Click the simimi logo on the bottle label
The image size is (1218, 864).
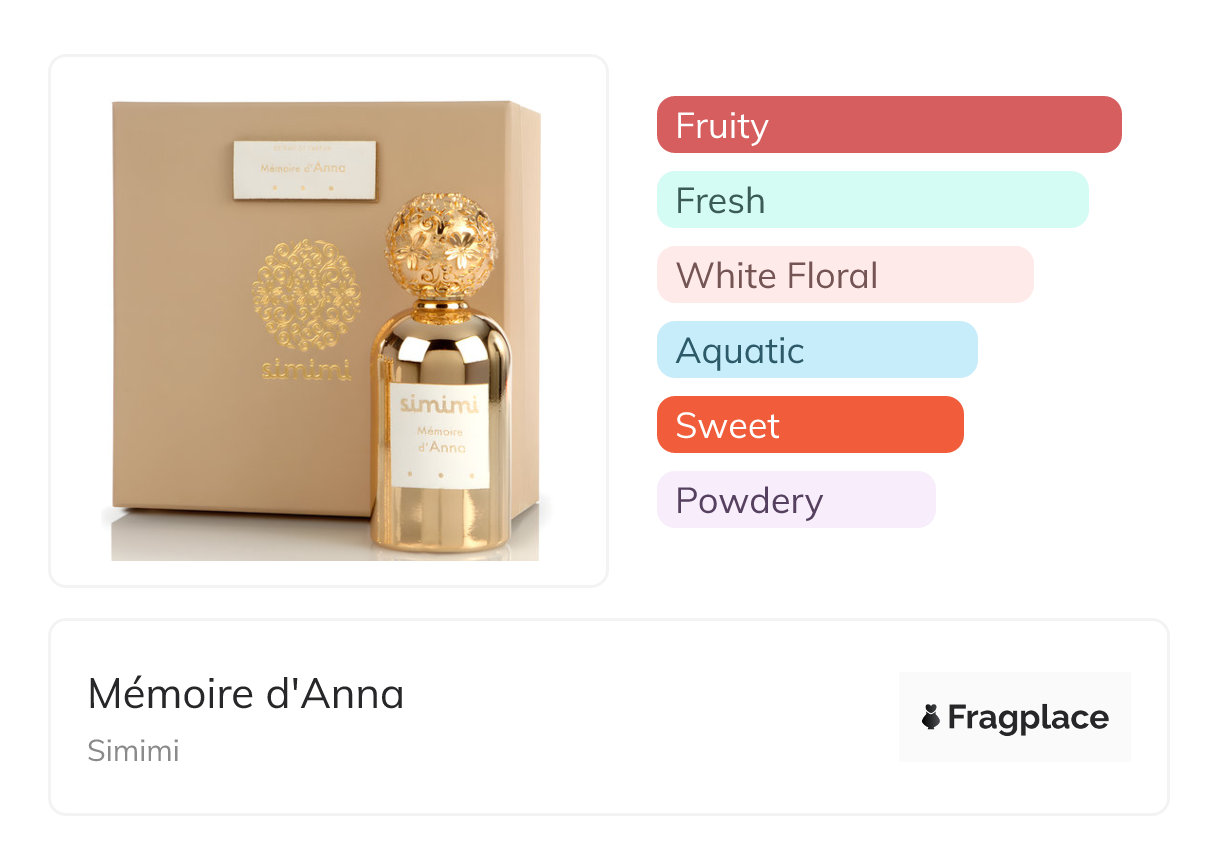pos(440,405)
